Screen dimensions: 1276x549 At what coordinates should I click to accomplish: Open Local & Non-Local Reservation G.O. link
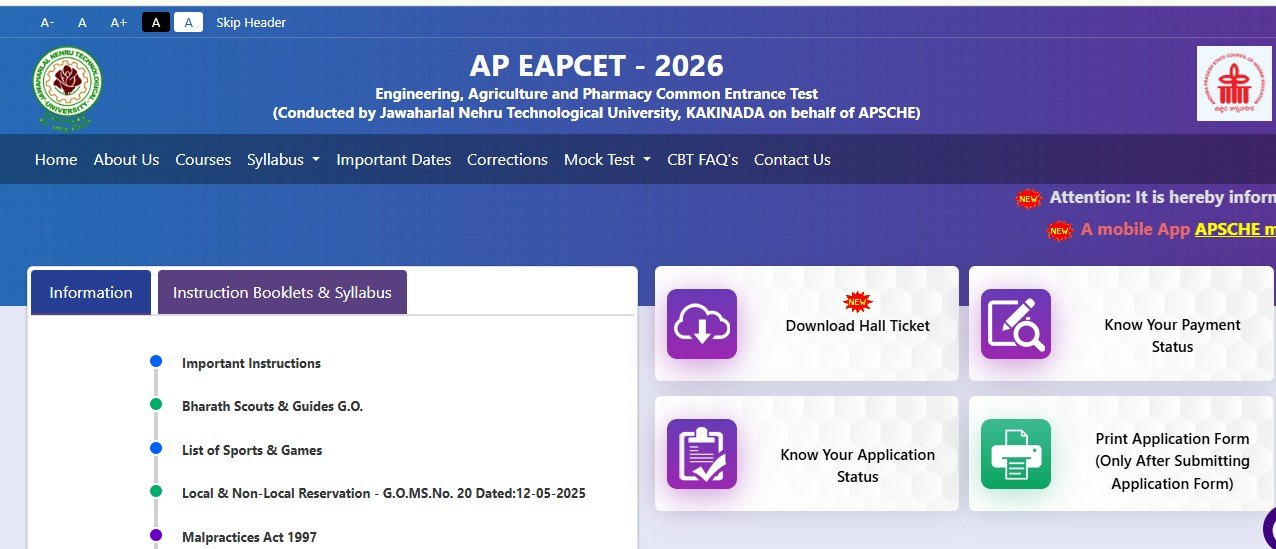tap(384, 493)
